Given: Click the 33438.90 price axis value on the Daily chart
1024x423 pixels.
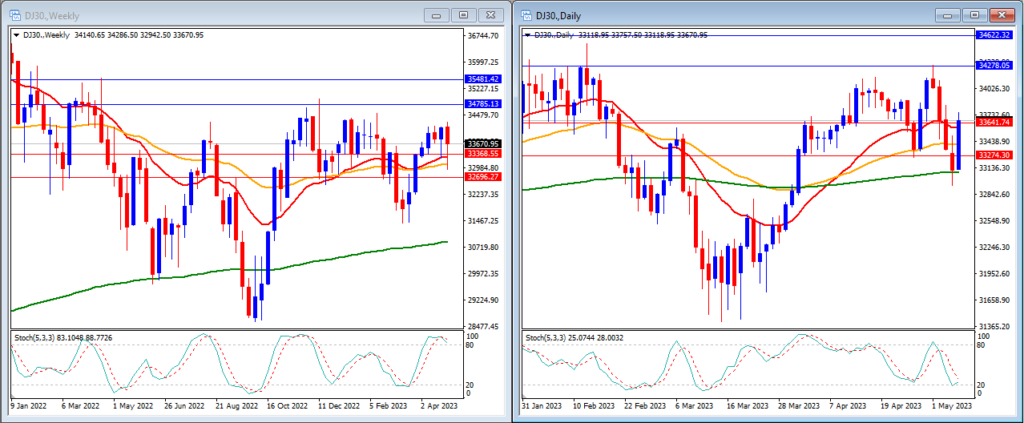Looking at the screenshot, I should tap(994, 142).
